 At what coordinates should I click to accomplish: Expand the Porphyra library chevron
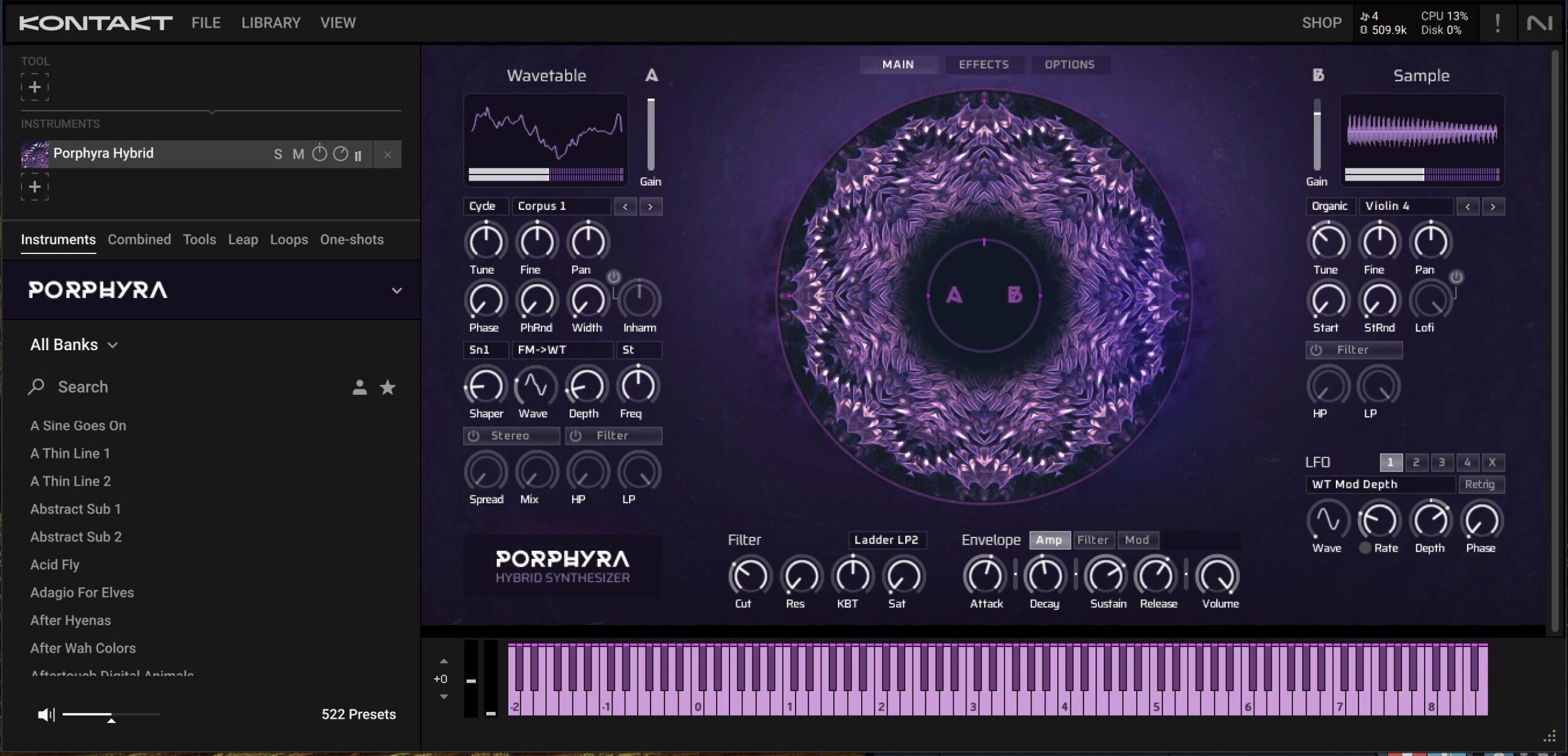tap(397, 290)
